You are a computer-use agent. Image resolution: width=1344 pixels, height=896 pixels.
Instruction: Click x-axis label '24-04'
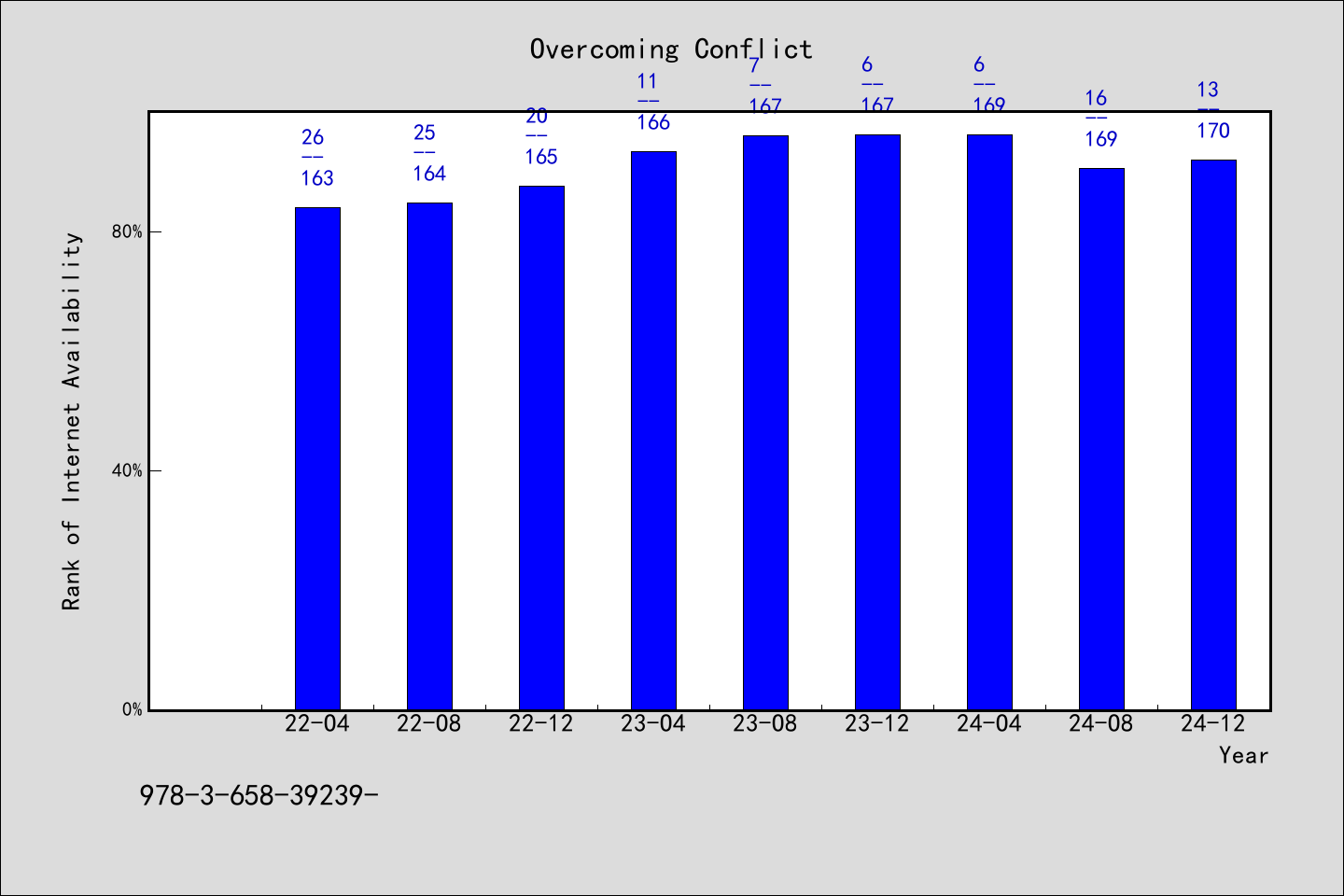pyautogui.click(x=989, y=723)
